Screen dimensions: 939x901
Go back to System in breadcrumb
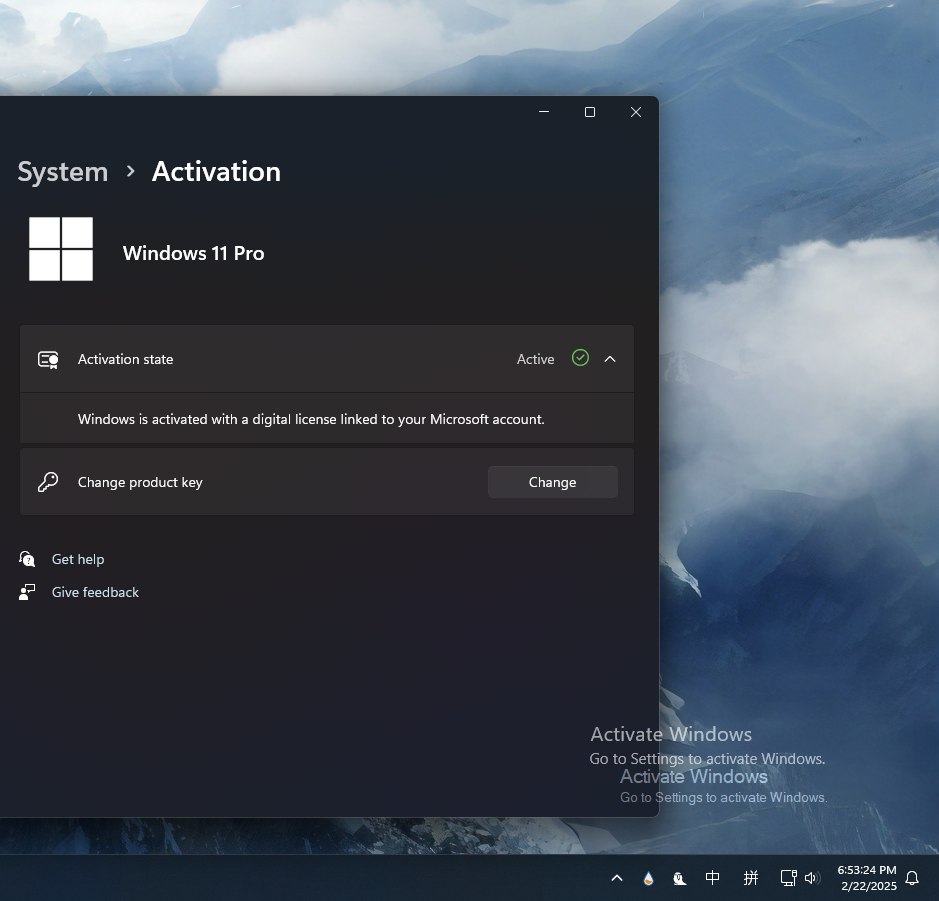point(63,172)
